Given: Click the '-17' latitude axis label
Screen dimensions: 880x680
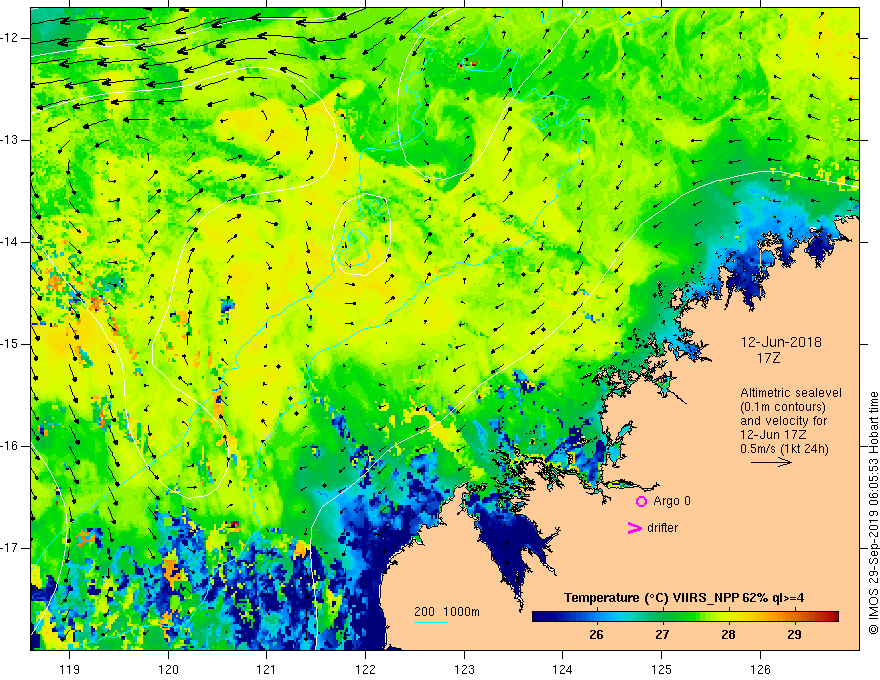Looking at the screenshot, I should click(11, 548).
